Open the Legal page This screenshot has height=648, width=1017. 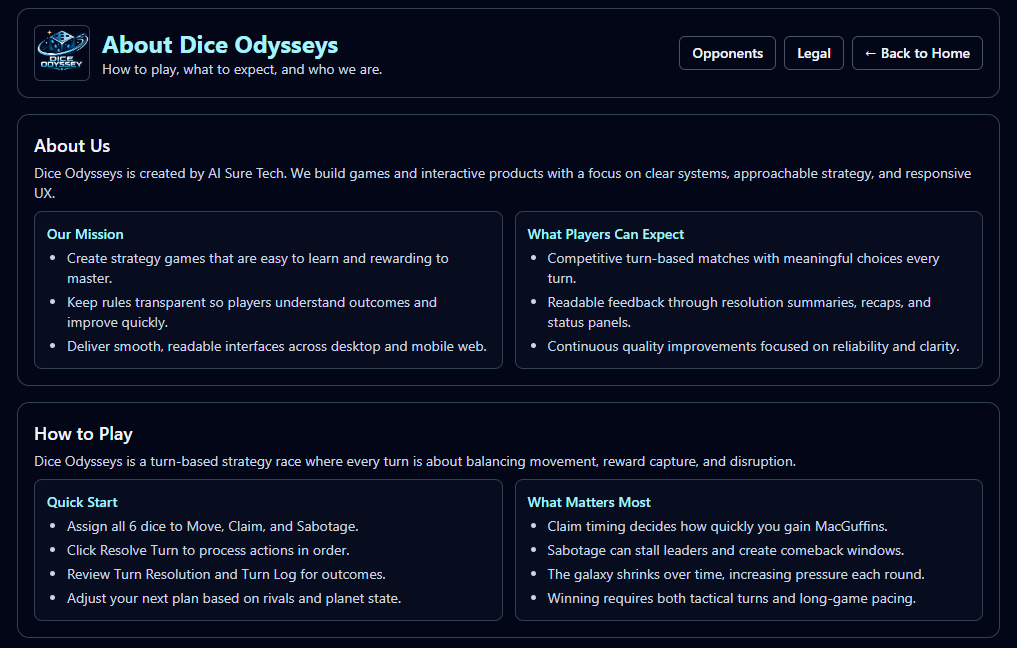coord(813,53)
